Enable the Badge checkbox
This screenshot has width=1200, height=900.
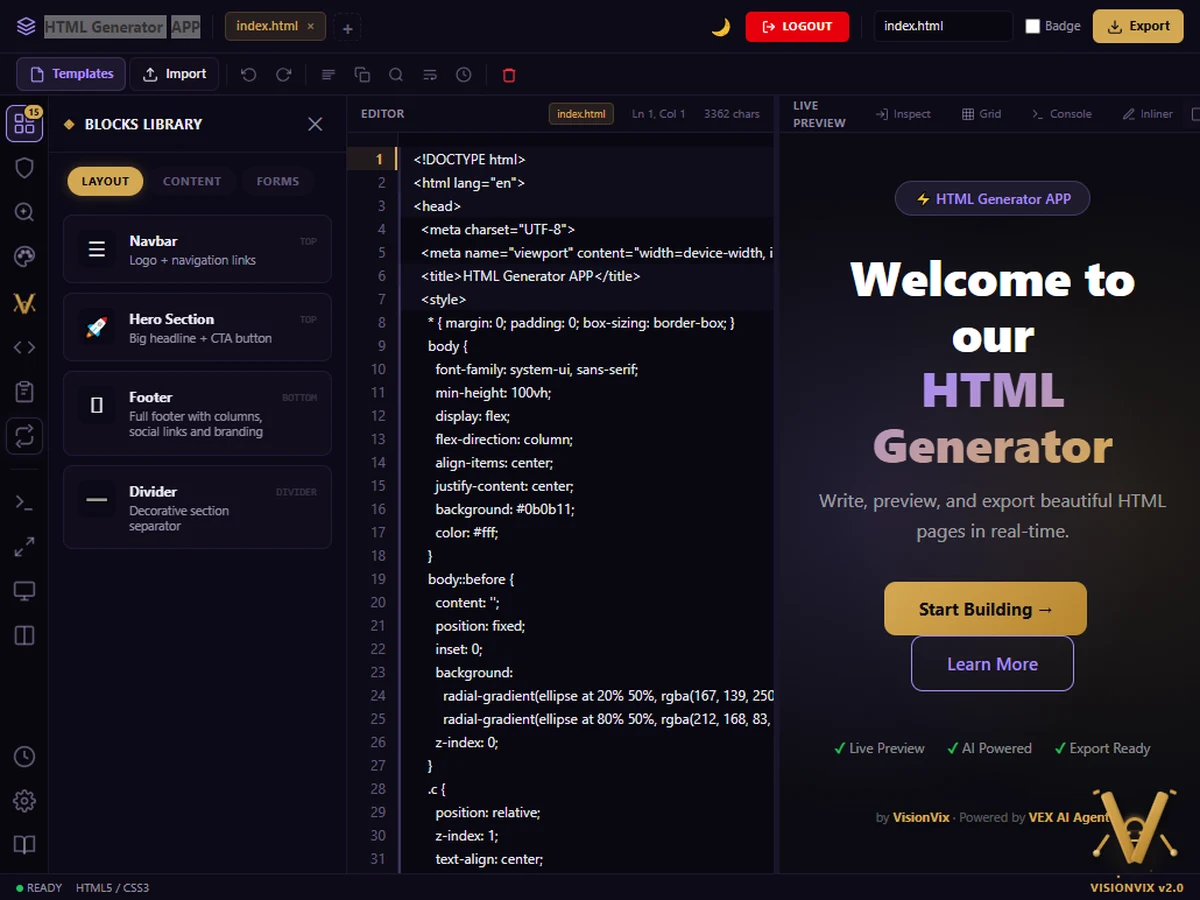pos(1033,27)
